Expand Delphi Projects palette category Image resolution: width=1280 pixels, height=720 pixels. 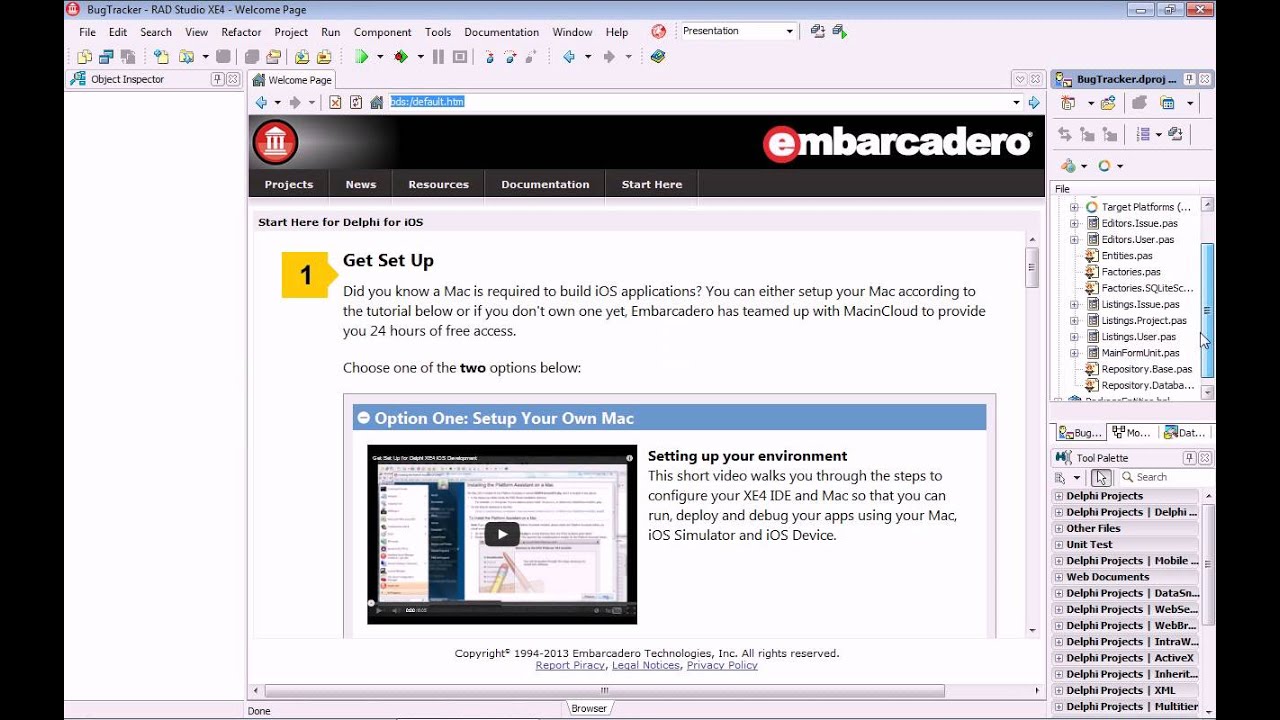click(x=1058, y=496)
